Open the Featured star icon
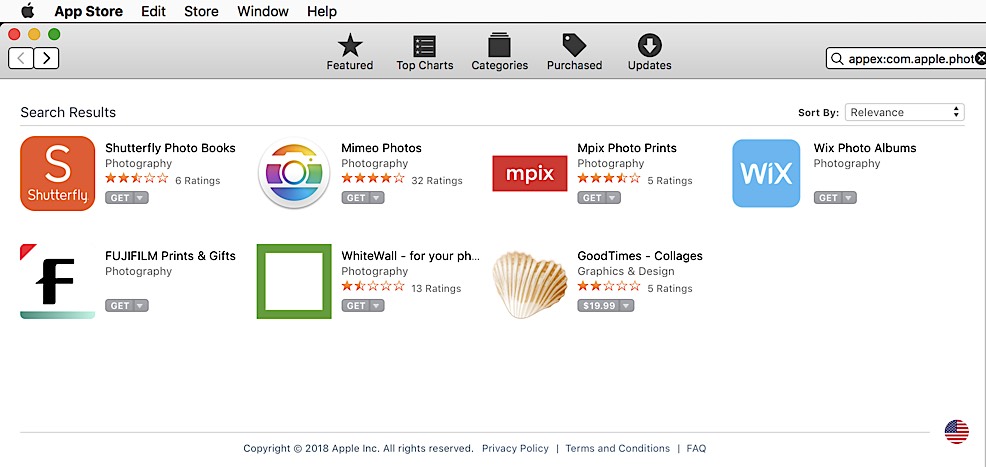 (x=349, y=46)
